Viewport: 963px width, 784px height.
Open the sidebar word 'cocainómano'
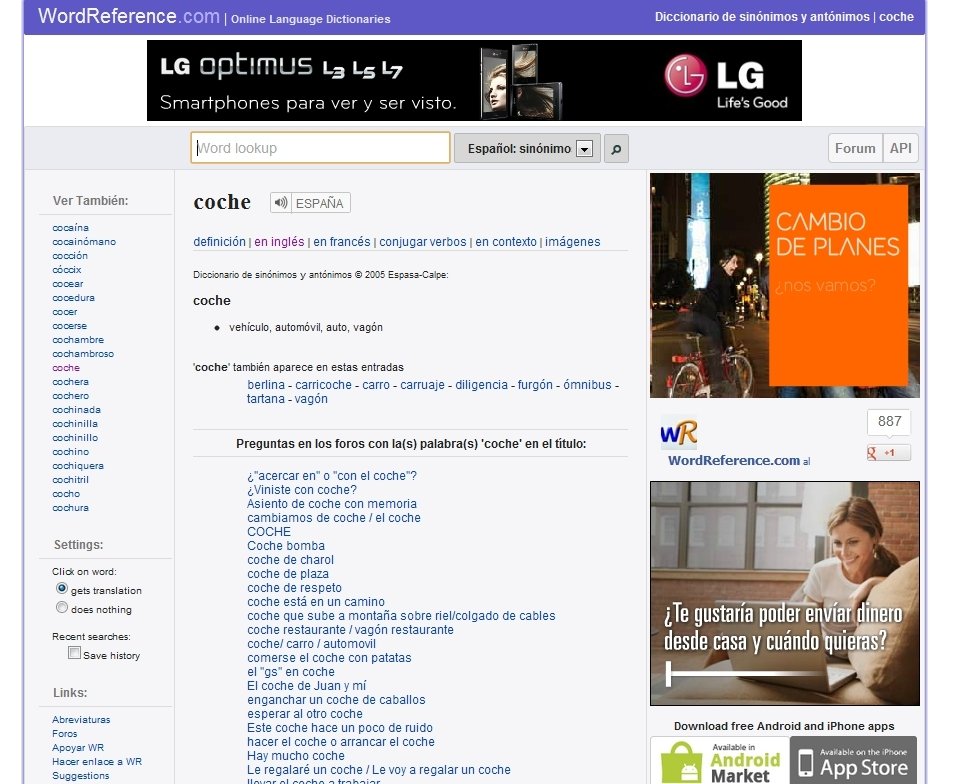coord(84,242)
